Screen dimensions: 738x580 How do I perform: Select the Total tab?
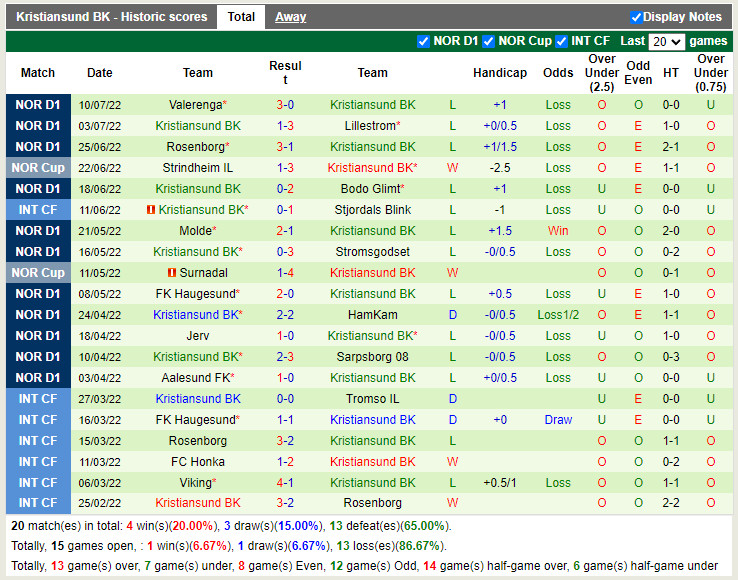[241, 17]
